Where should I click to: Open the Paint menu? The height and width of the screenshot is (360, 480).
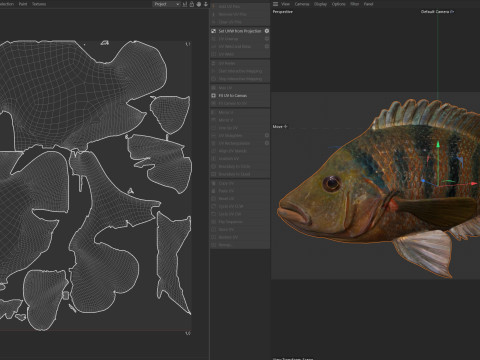point(23,4)
